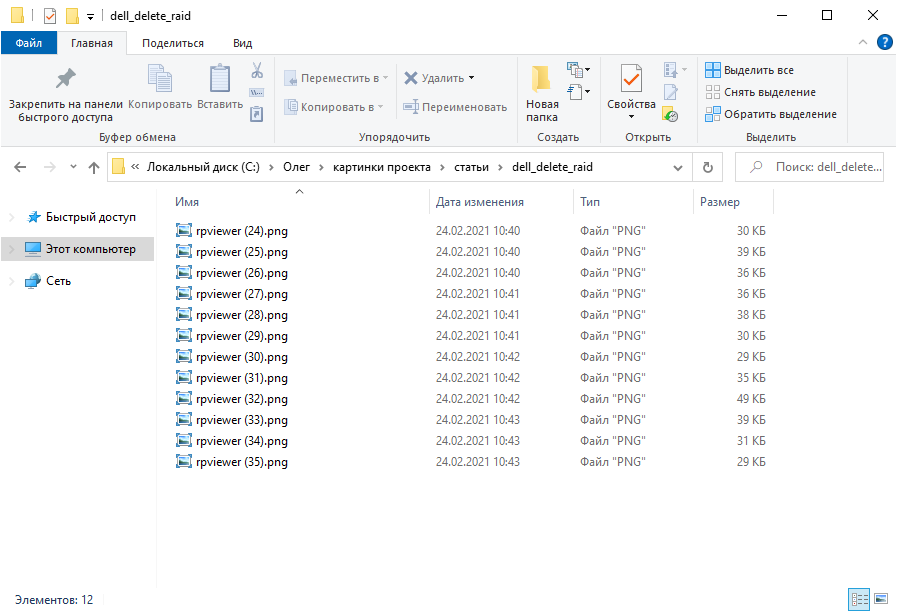Expand Быстрый доступ tree node
897x612 pixels.
tap(11, 217)
